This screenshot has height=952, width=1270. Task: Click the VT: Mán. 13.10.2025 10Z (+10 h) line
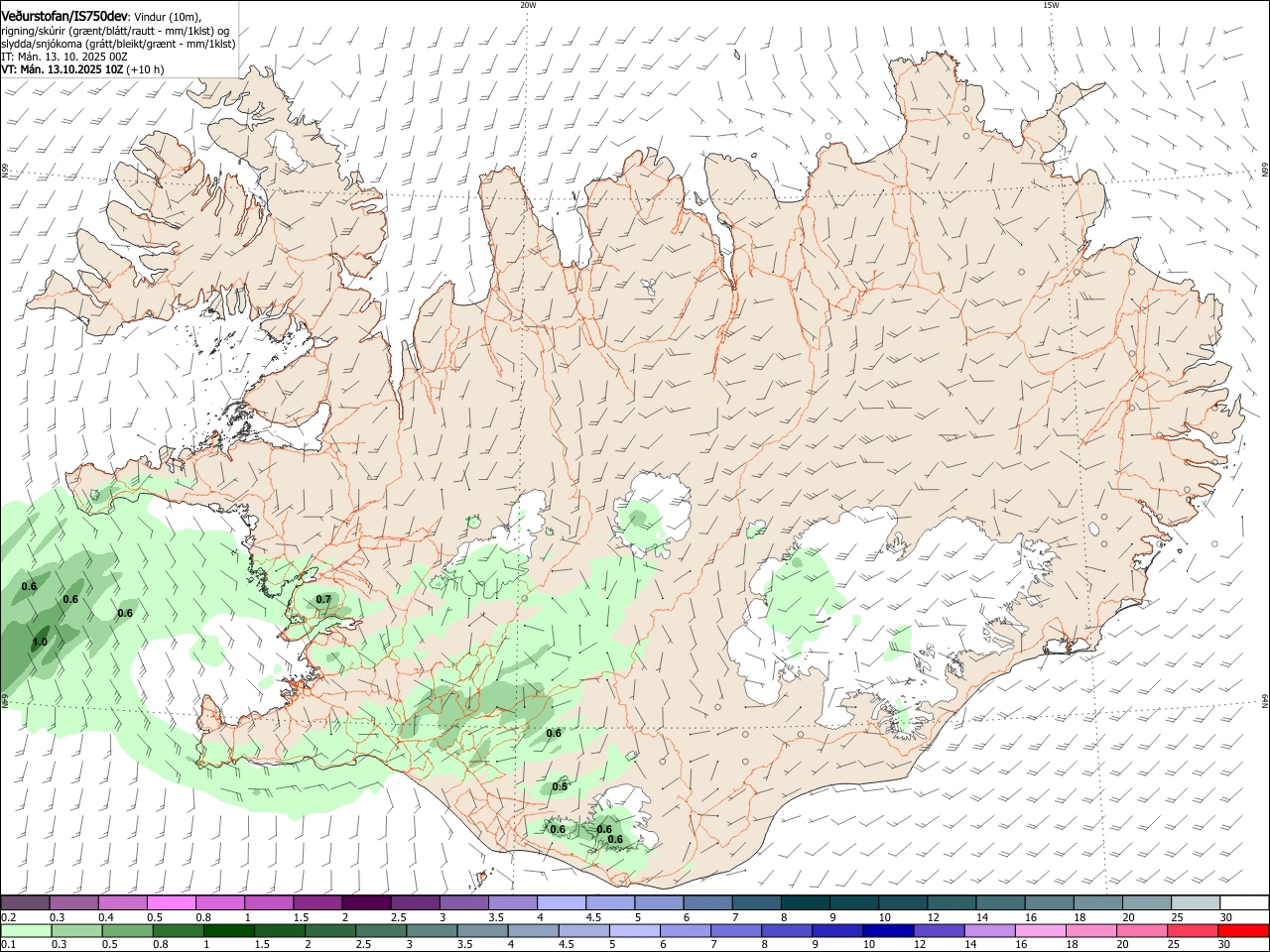82,69
